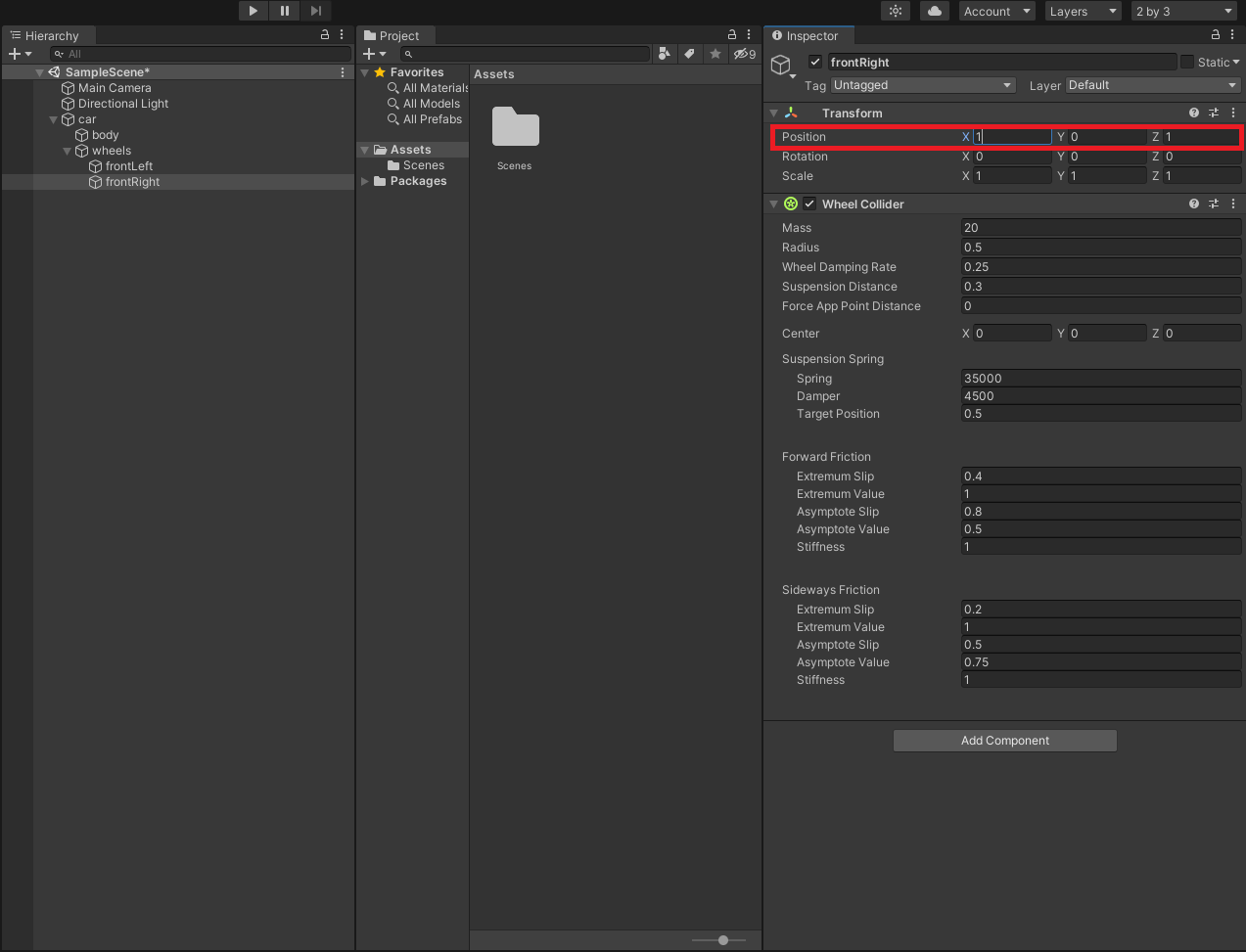Click the Pause button in toolbar
The image size is (1246, 952).
(285, 11)
